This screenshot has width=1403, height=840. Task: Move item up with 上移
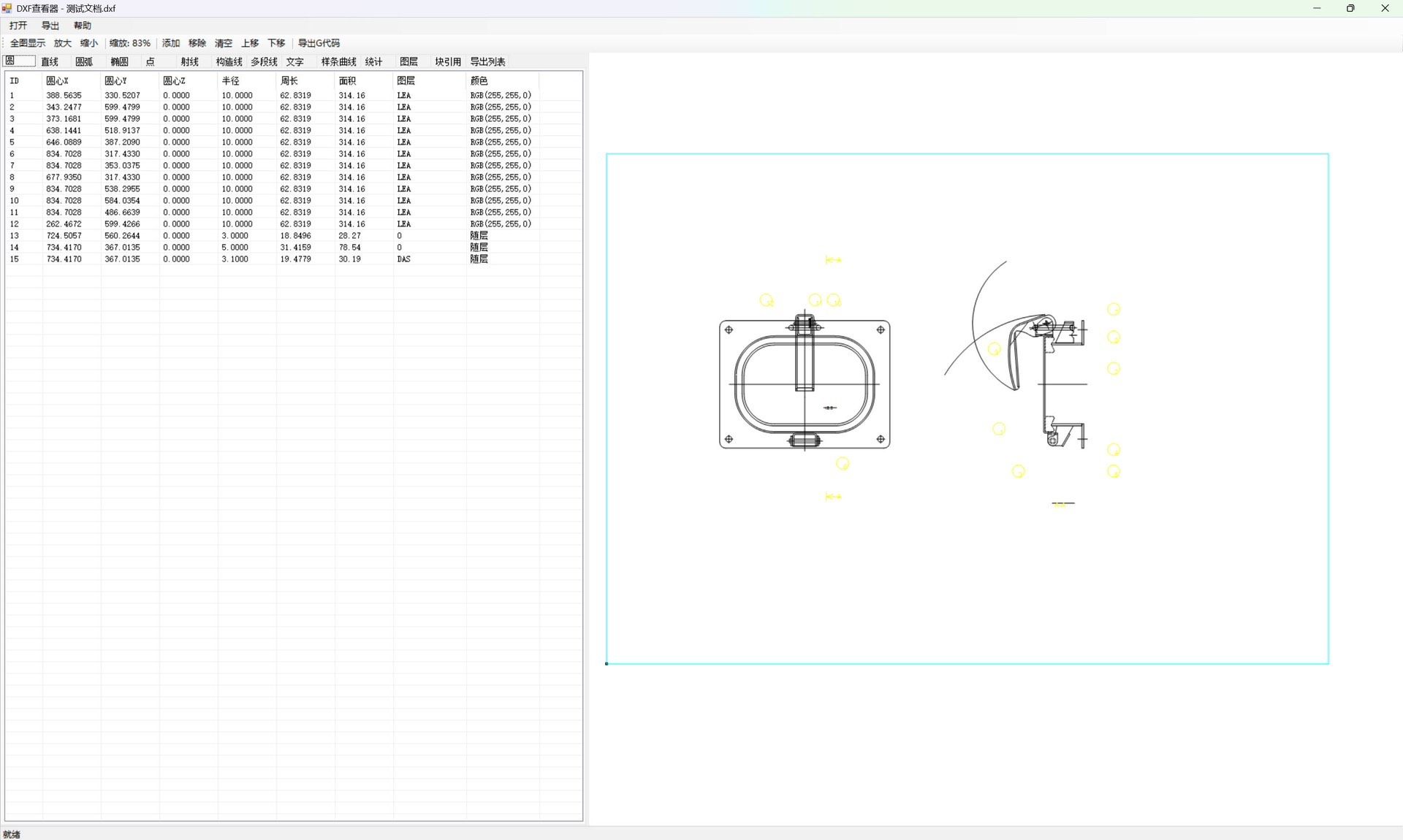tap(250, 43)
